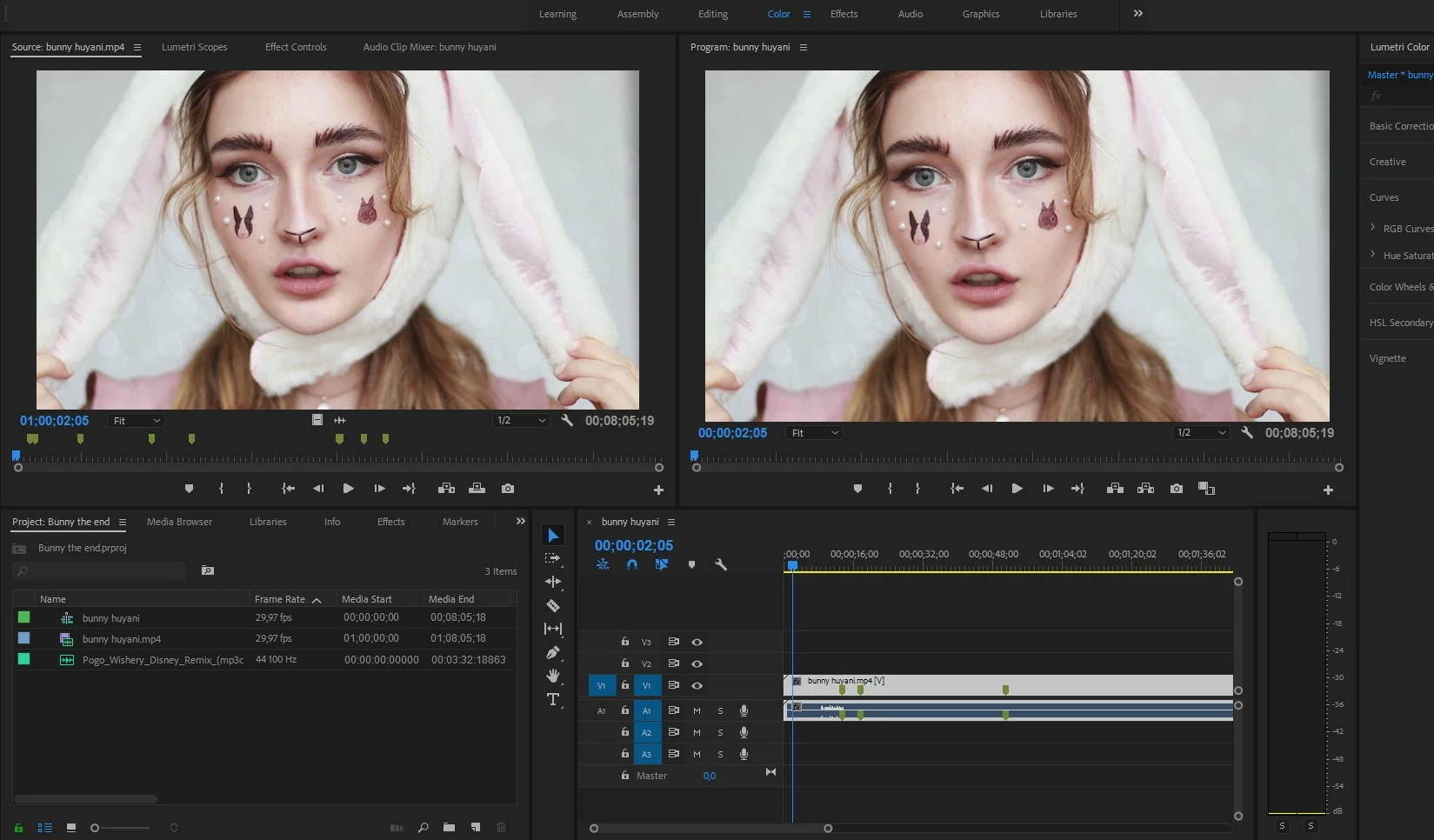Select the Hand tool
Image resolution: width=1434 pixels, height=840 pixels.
pyautogui.click(x=553, y=676)
